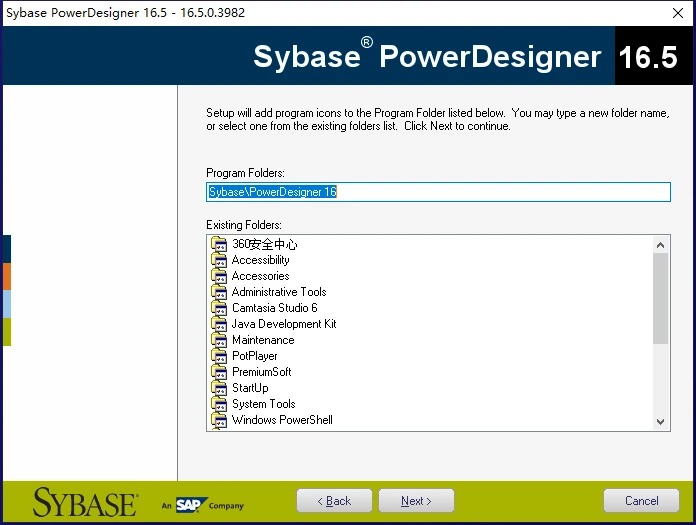Select Camtasia Studio 6 folder name
696x525 pixels.
click(275, 308)
